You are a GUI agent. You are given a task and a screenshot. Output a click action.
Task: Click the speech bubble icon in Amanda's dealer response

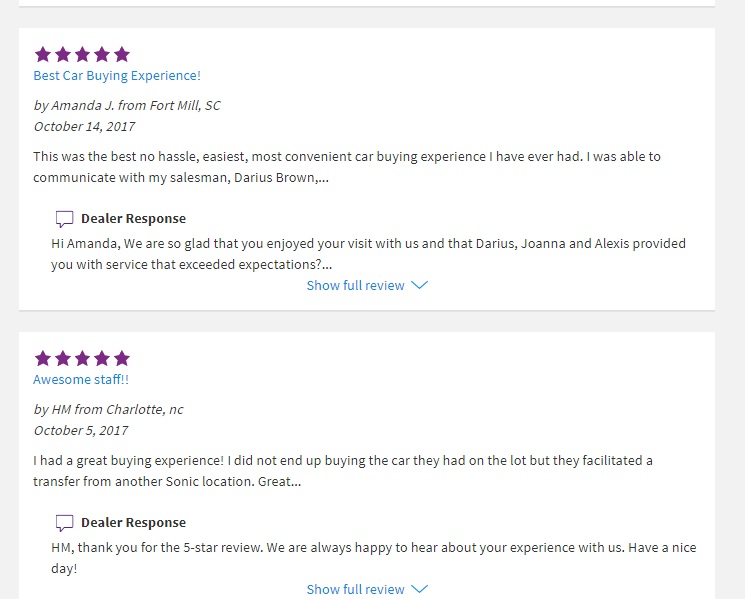(x=65, y=219)
